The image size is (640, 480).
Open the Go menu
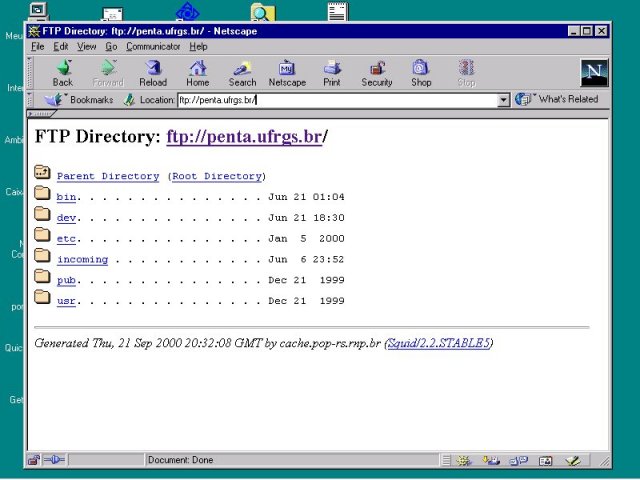(x=111, y=47)
